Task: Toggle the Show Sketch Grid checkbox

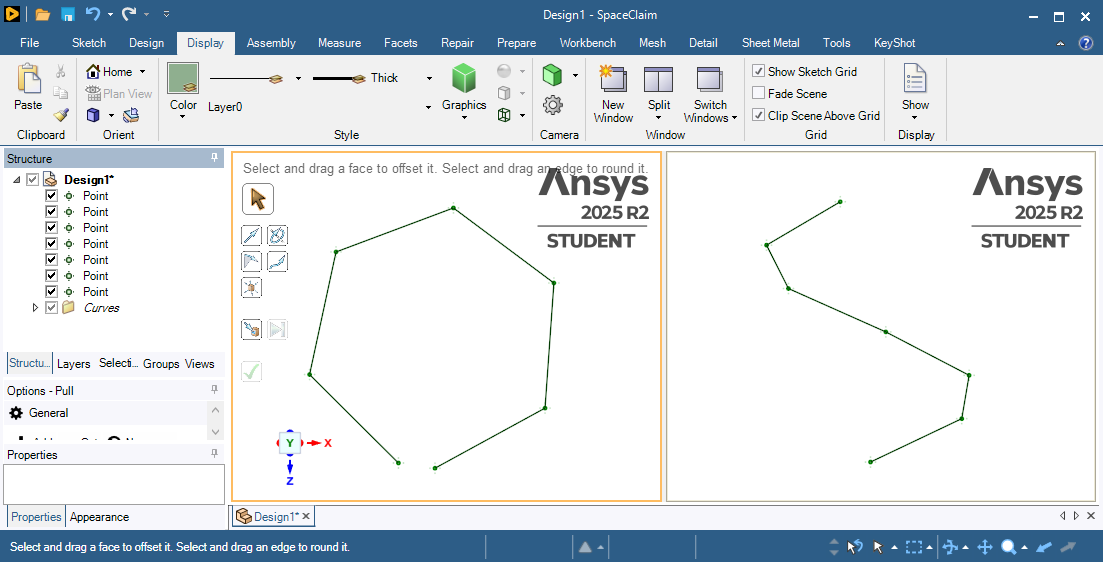Action: click(758, 71)
